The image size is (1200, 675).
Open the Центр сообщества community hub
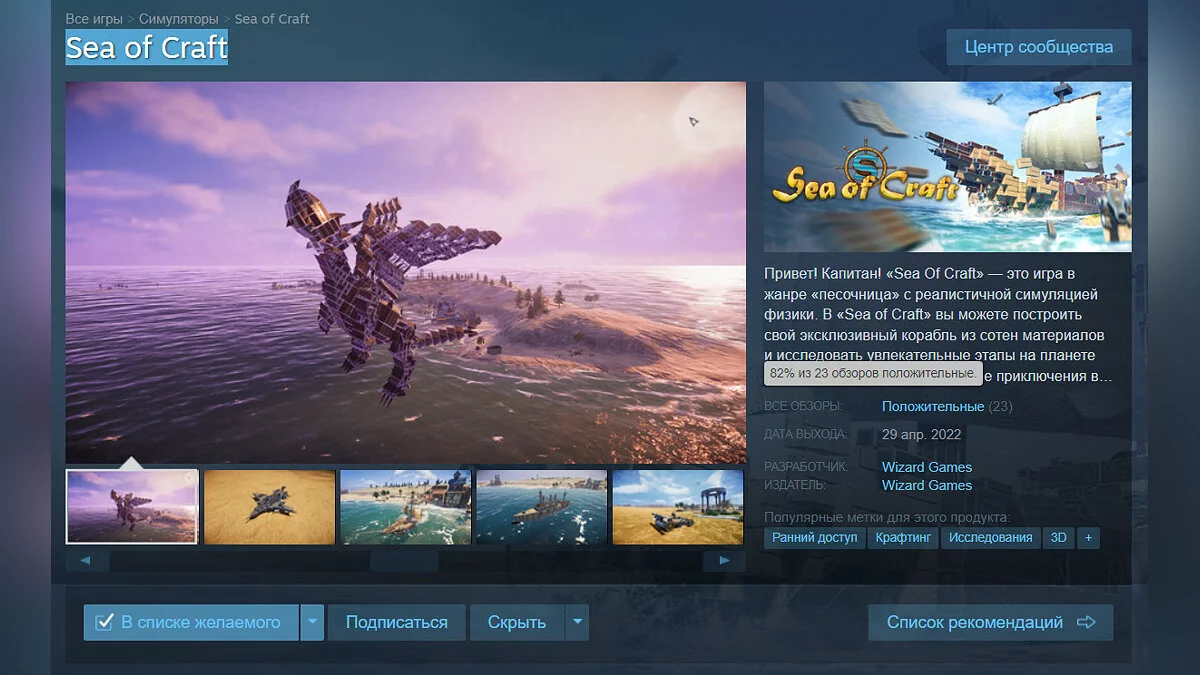click(x=1039, y=47)
